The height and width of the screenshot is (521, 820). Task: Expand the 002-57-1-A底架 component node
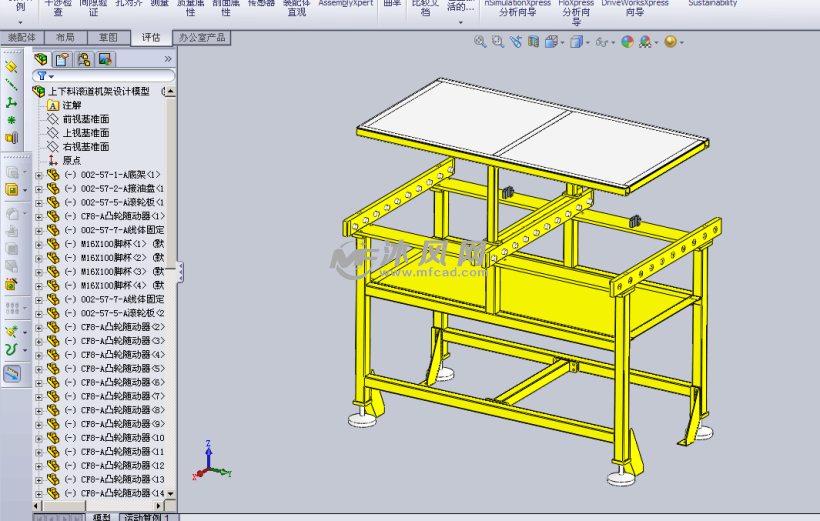(x=39, y=175)
